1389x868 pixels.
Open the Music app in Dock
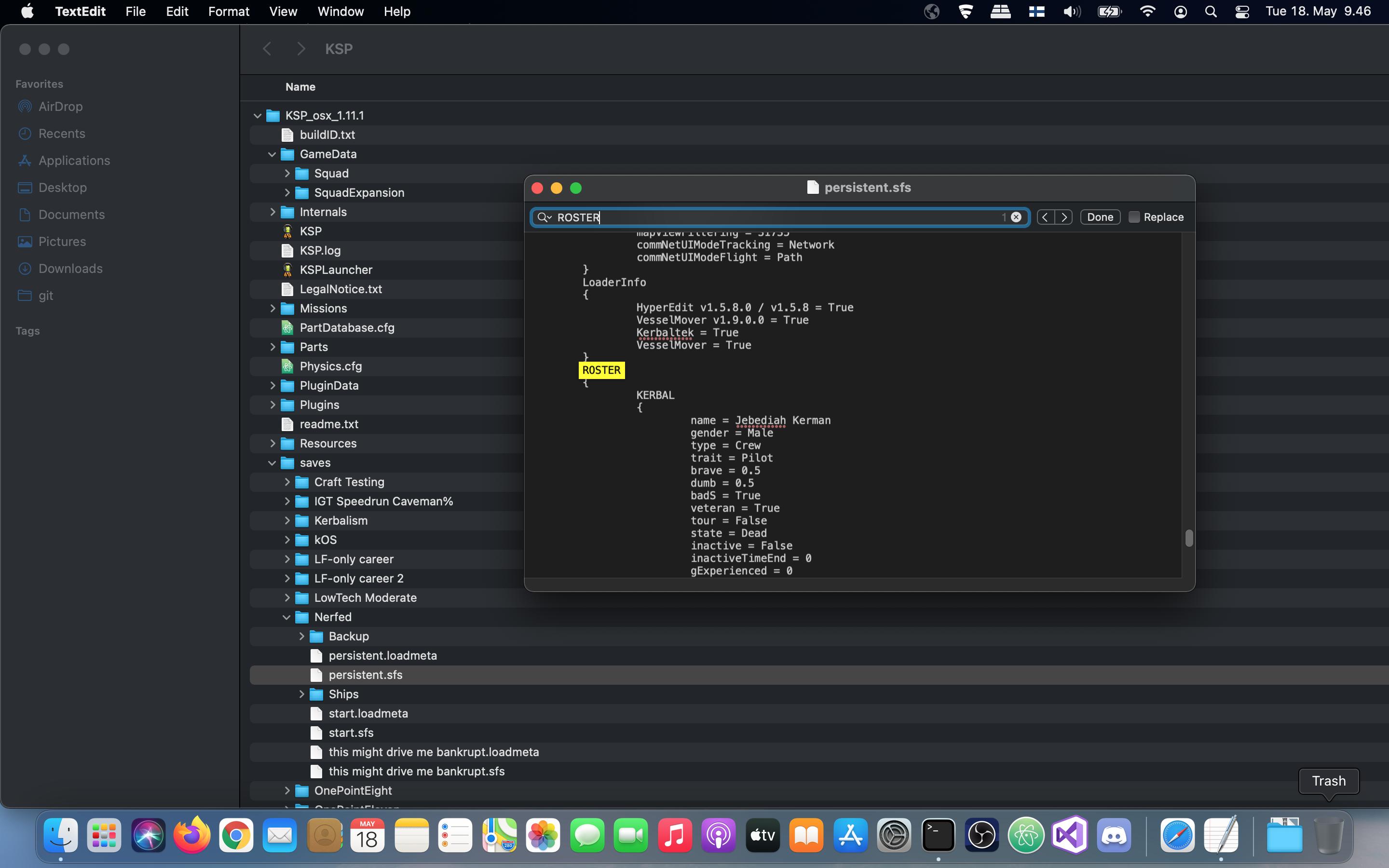[674, 835]
